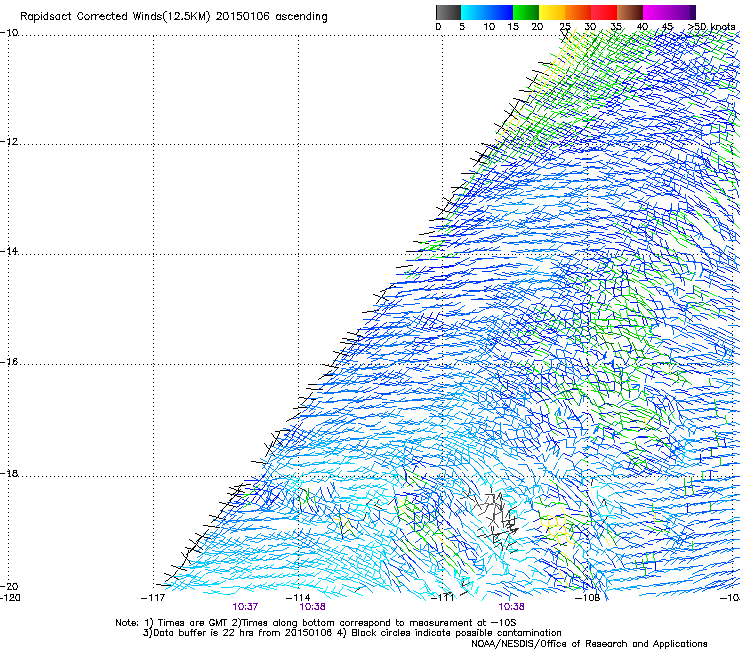Click the yellow 20-25 knots legend segment
The image size is (740, 650).
click(x=552, y=12)
